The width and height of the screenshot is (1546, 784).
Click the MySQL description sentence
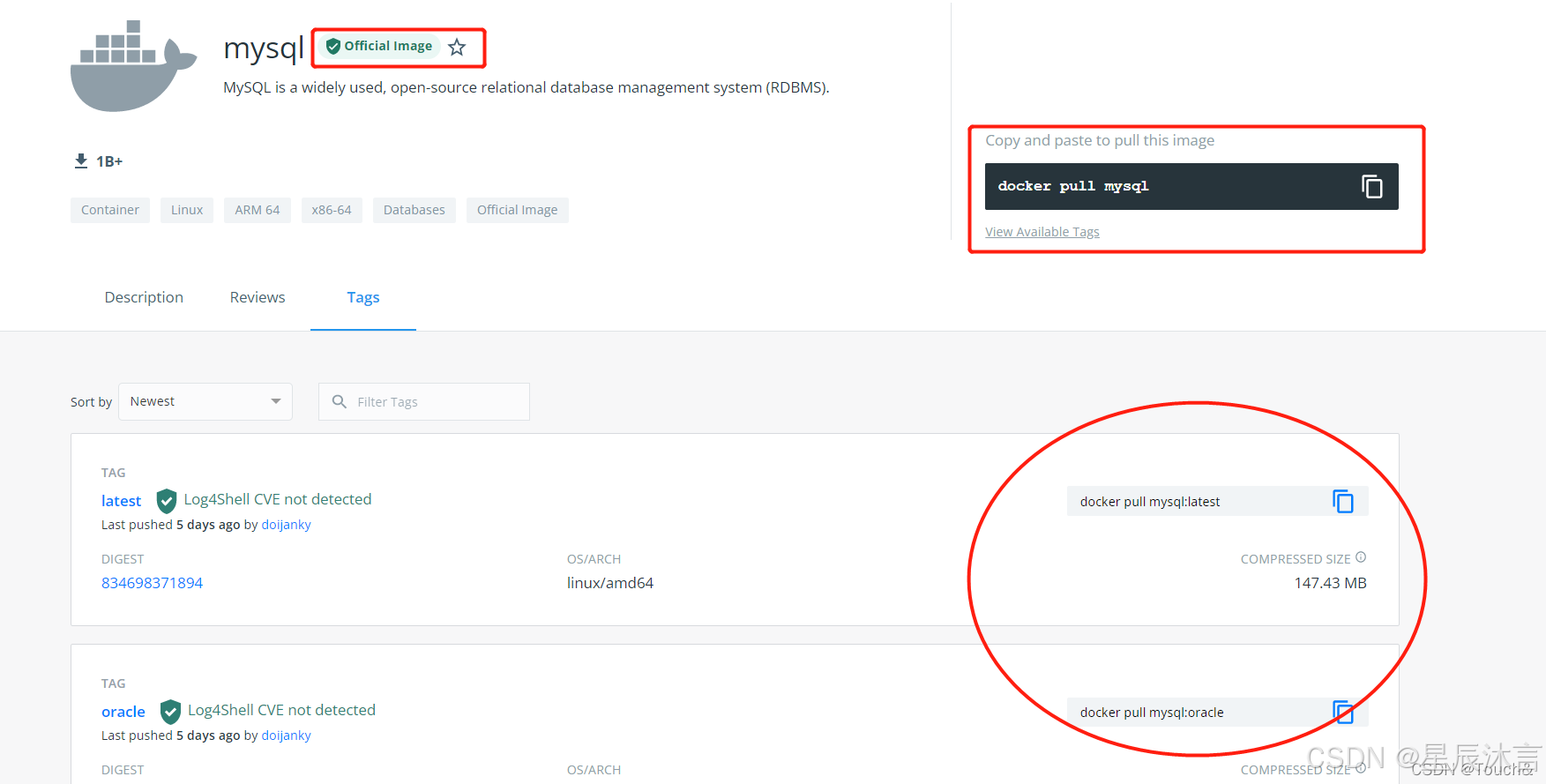(527, 87)
